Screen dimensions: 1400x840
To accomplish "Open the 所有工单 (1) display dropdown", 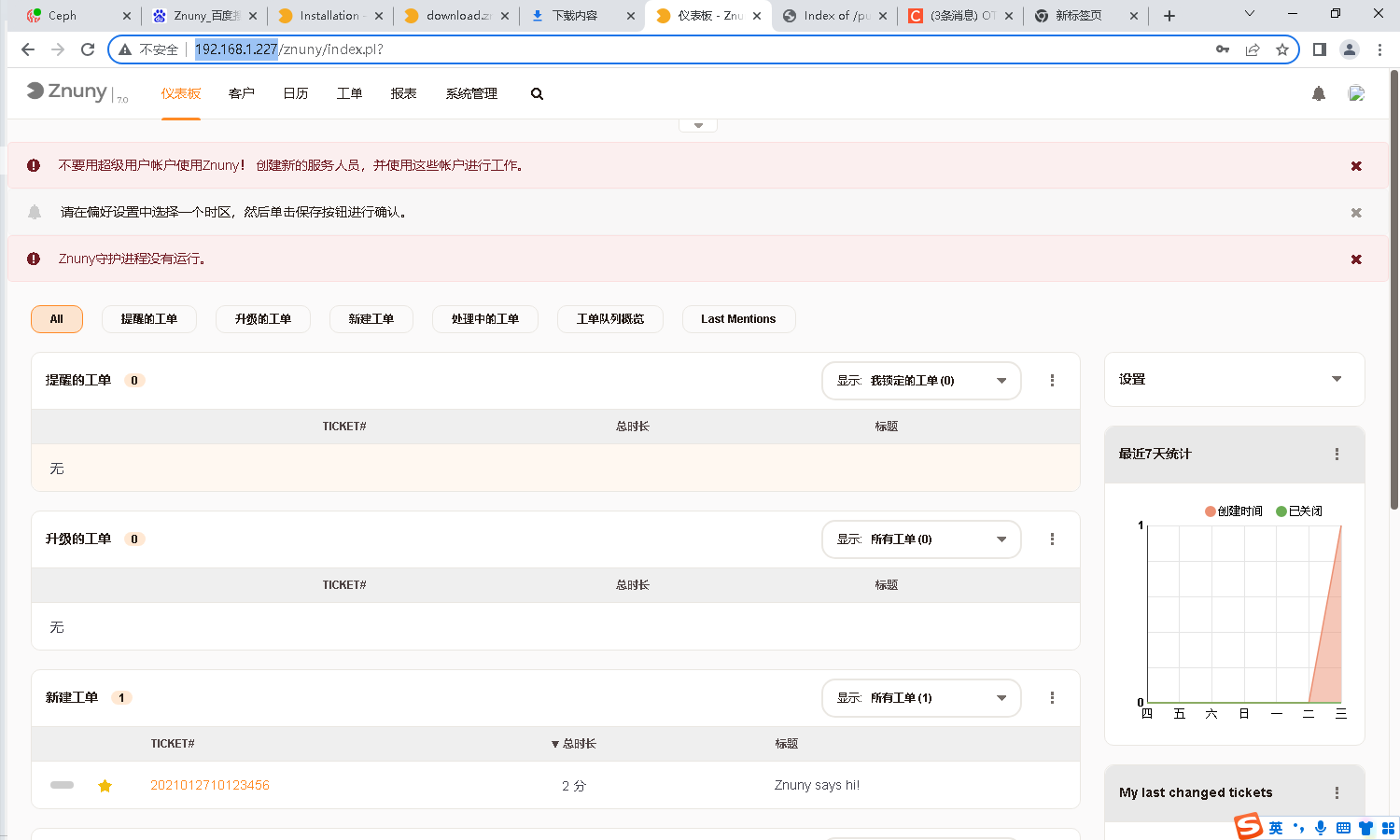I will click(921, 698).
